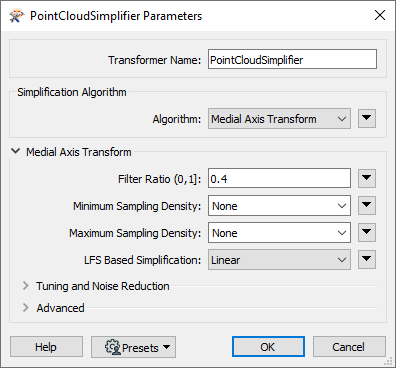Image resolution: width=396 pixels, height=368 pixels.
Task: Click the Cancel button
Action: [x=349, y=347]
